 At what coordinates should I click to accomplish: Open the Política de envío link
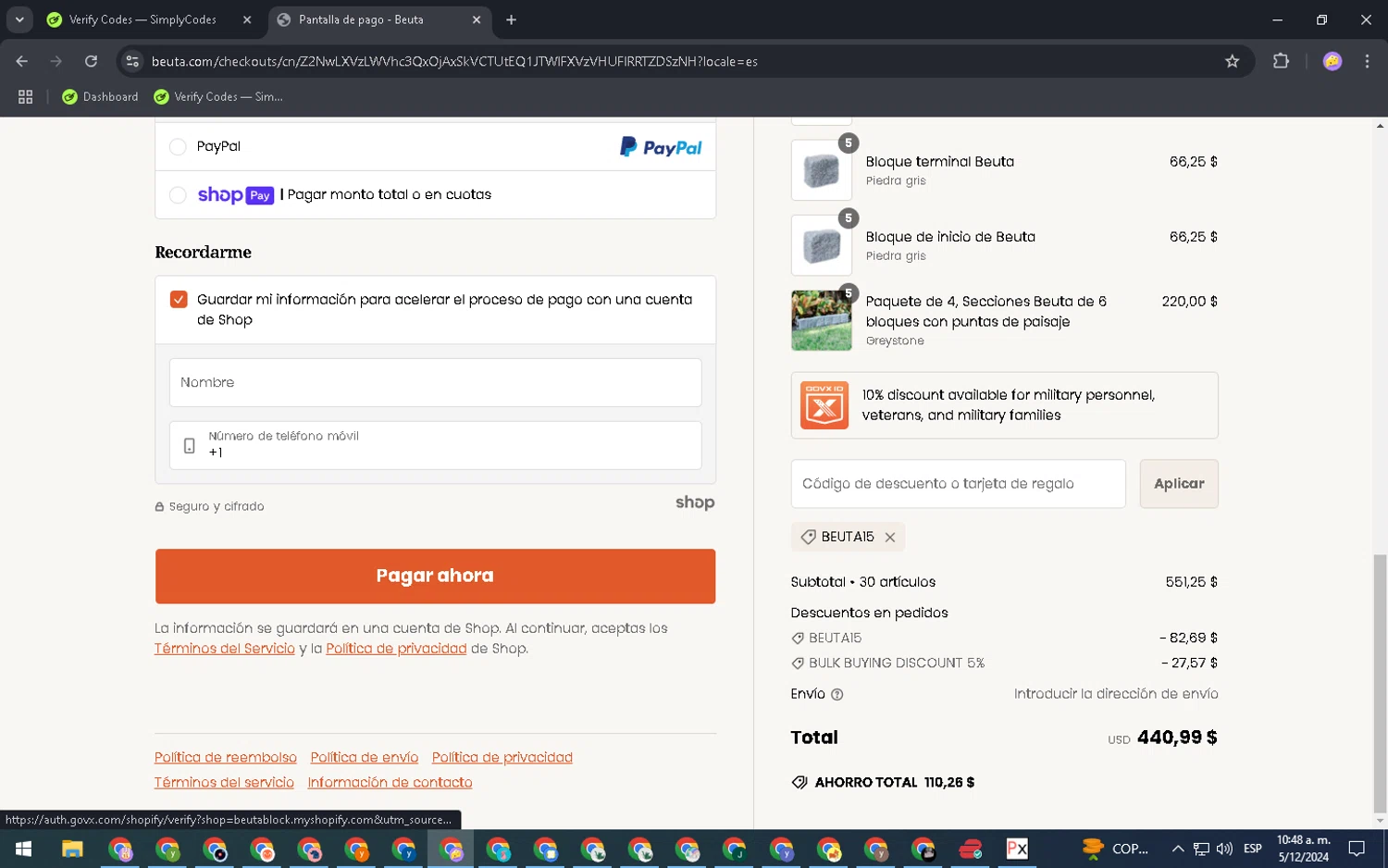coord(365,758)
